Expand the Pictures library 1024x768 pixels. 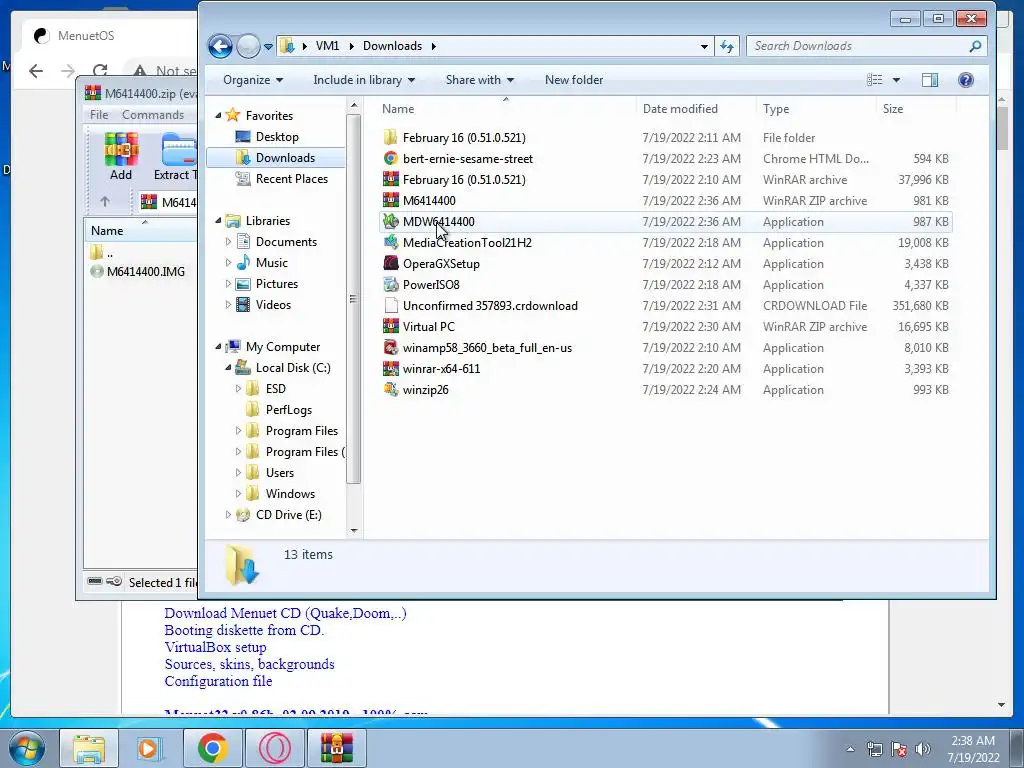coord(228,284)
